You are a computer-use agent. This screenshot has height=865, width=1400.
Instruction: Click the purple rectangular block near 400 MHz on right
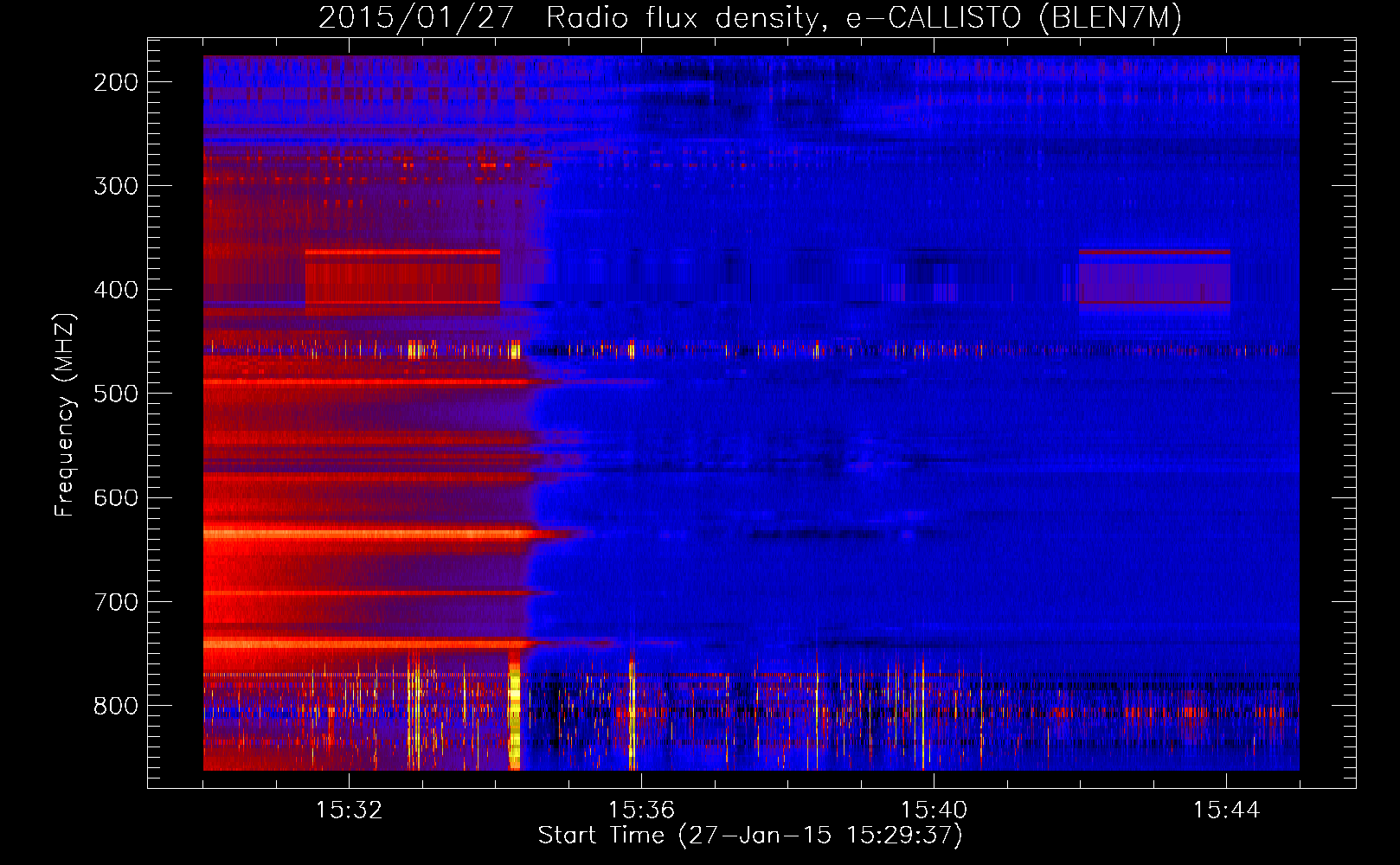tap(1154, 277)
